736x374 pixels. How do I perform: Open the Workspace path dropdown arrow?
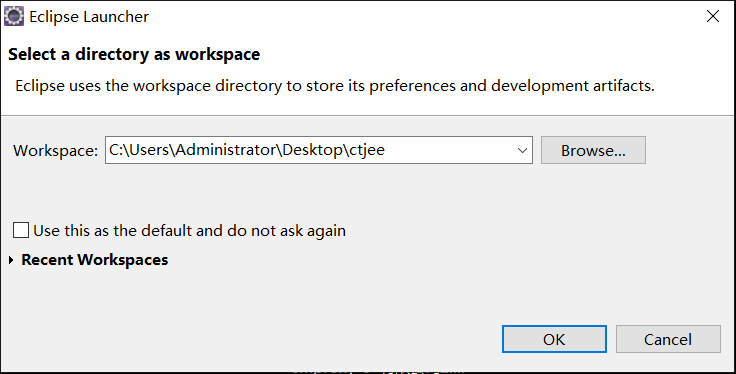522,151
